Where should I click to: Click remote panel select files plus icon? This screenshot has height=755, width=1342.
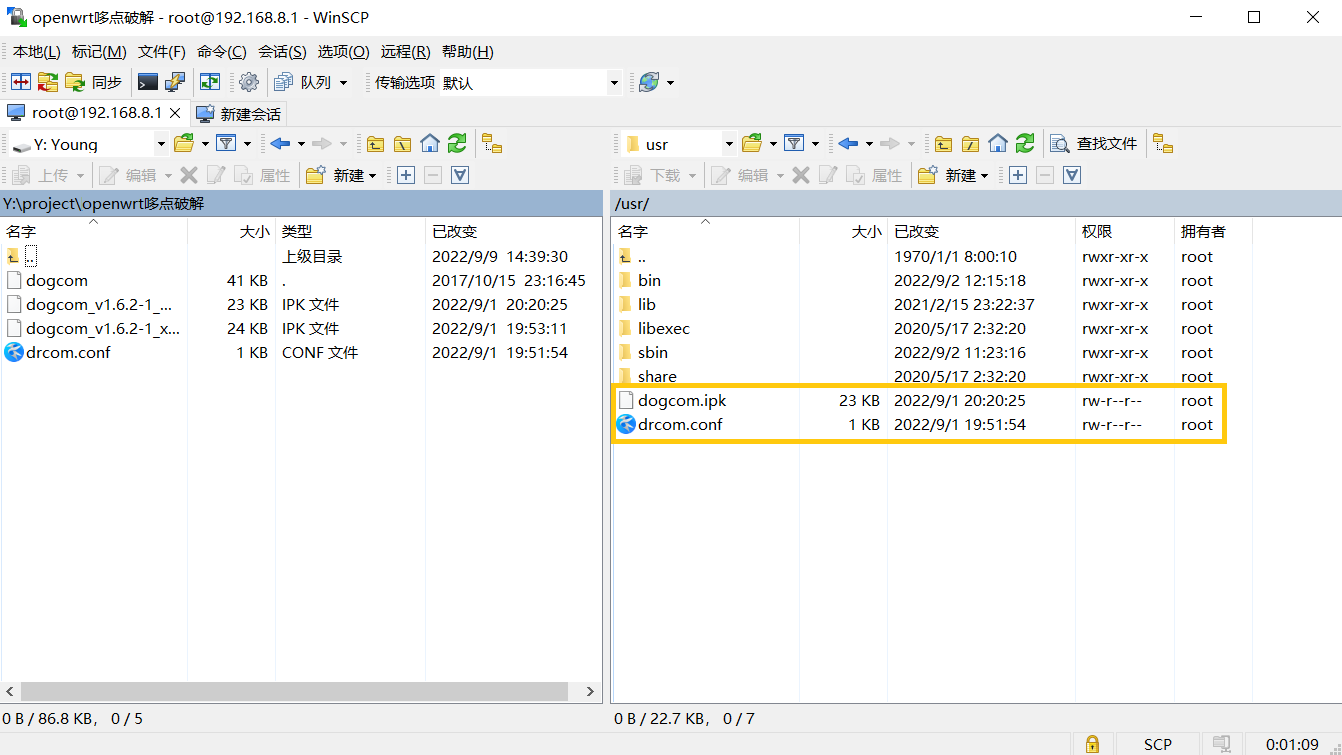point(1018,175)
